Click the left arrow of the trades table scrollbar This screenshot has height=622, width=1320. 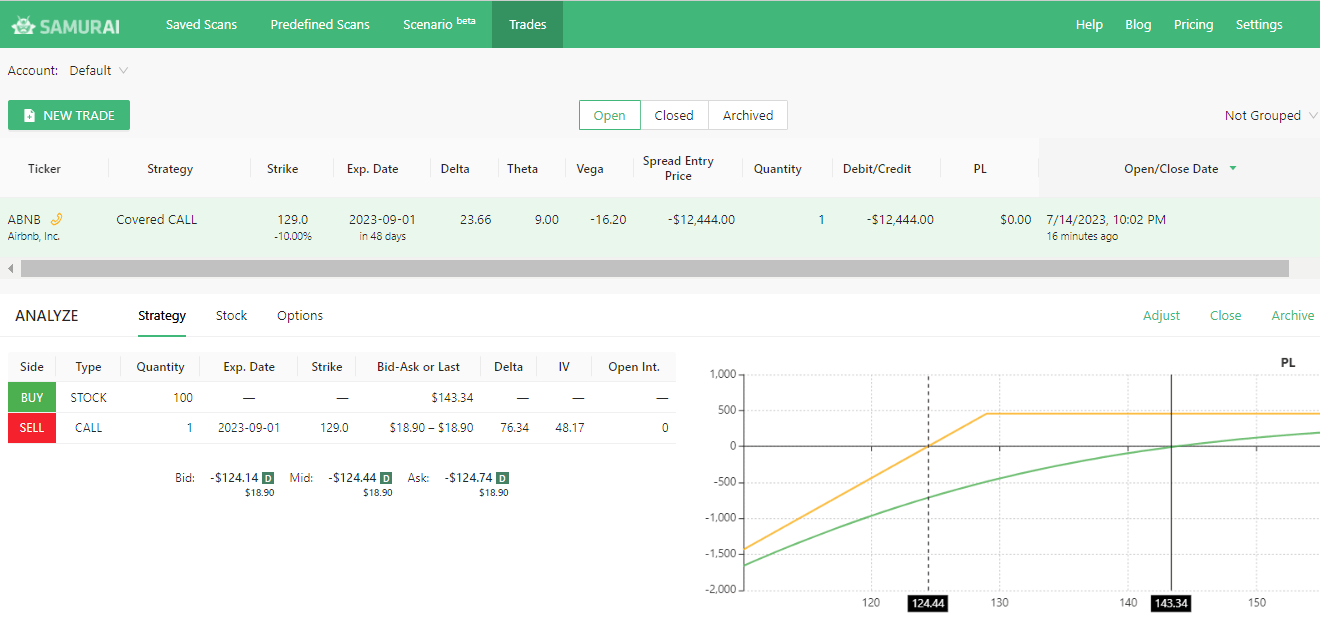(x=10, y=268)
